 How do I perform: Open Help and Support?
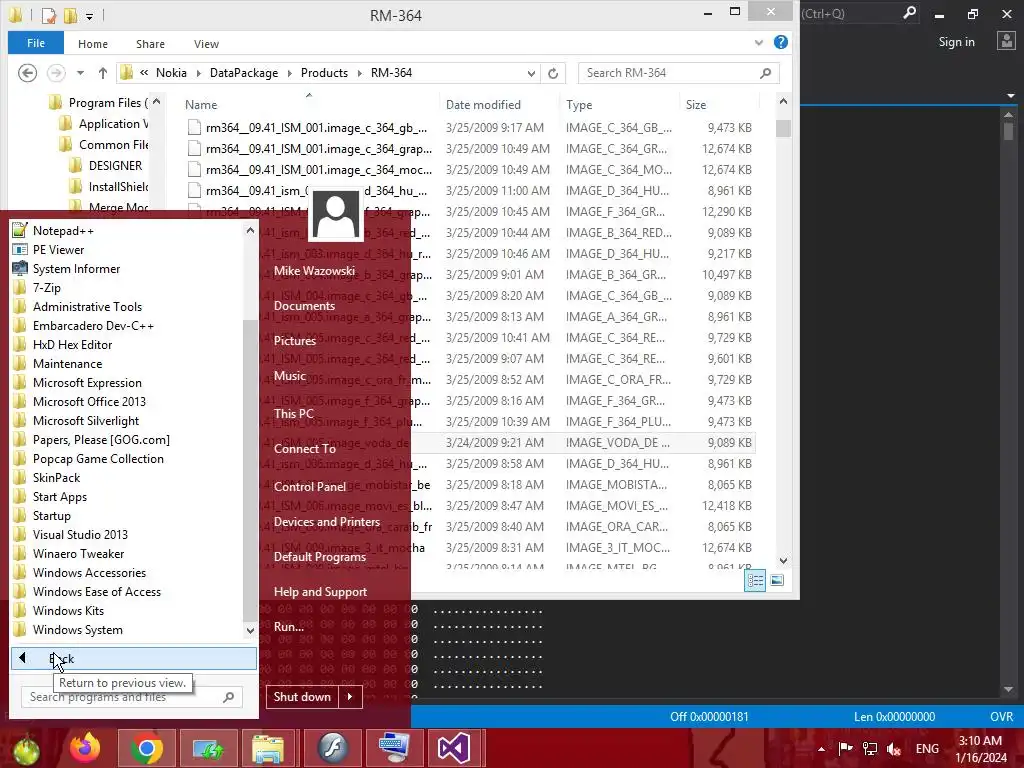(x=320, y=592)
